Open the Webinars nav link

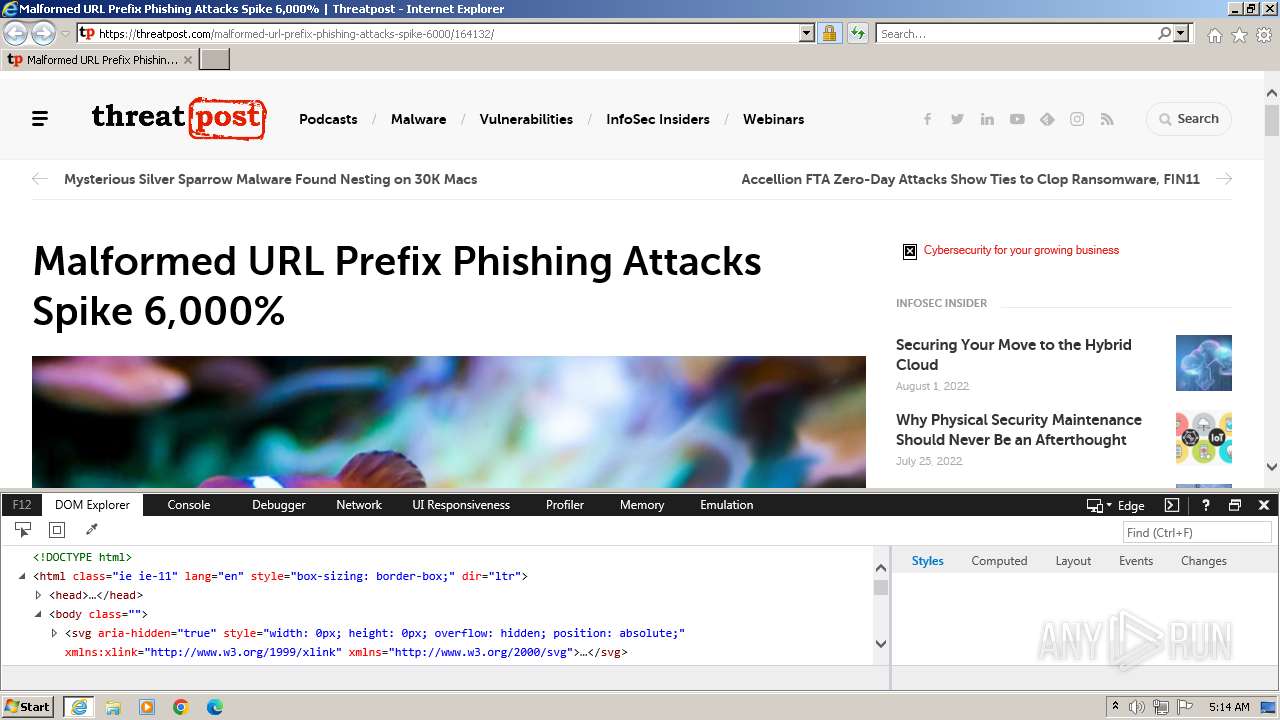[x=773, y=119]
